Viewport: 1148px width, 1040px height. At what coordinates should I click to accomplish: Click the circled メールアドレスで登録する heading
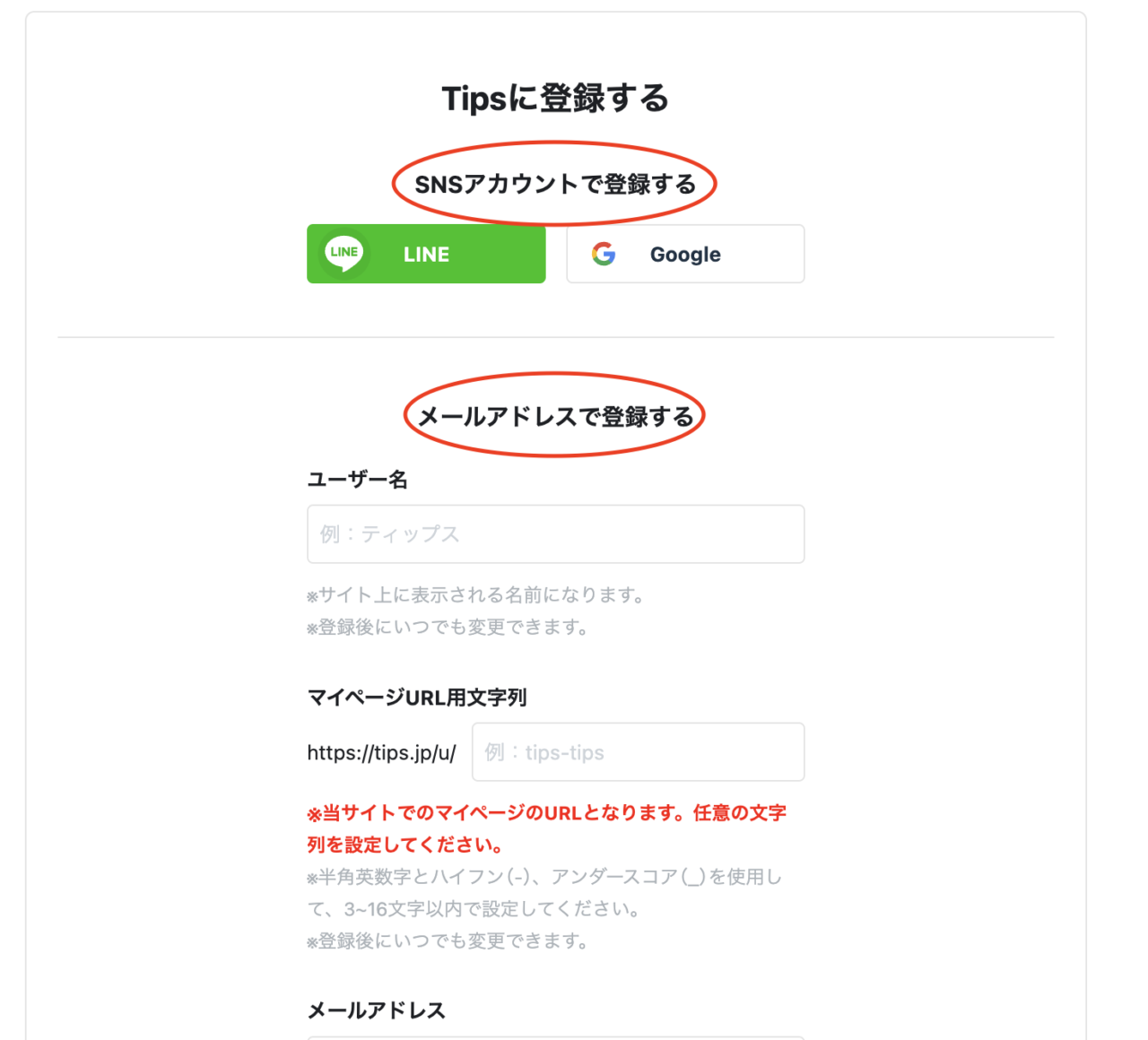coord(555,416)
